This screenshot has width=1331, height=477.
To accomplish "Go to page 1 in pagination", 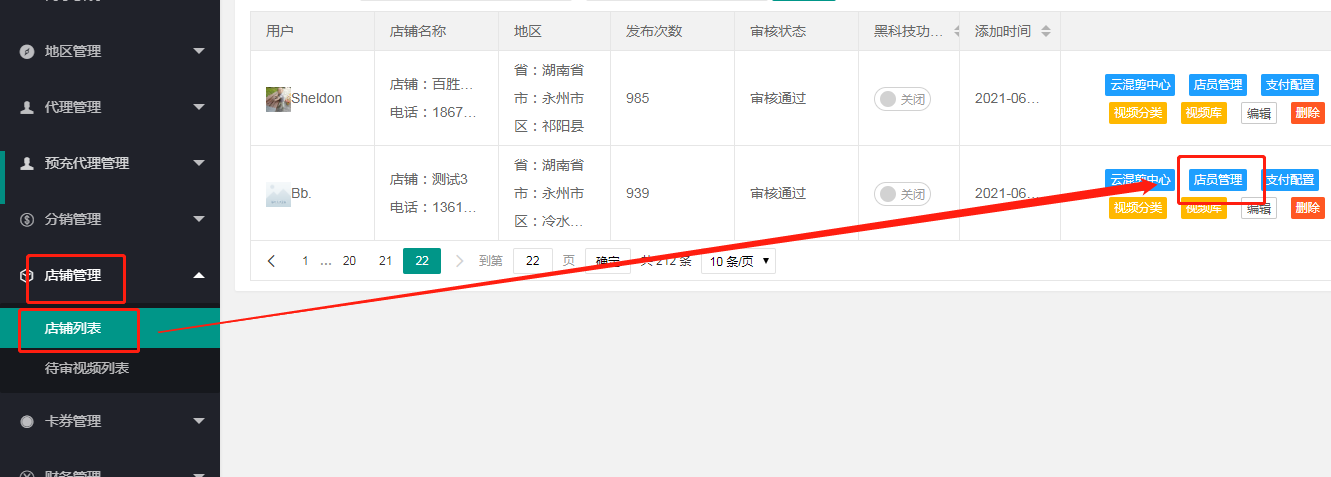I will pos(305,261).
